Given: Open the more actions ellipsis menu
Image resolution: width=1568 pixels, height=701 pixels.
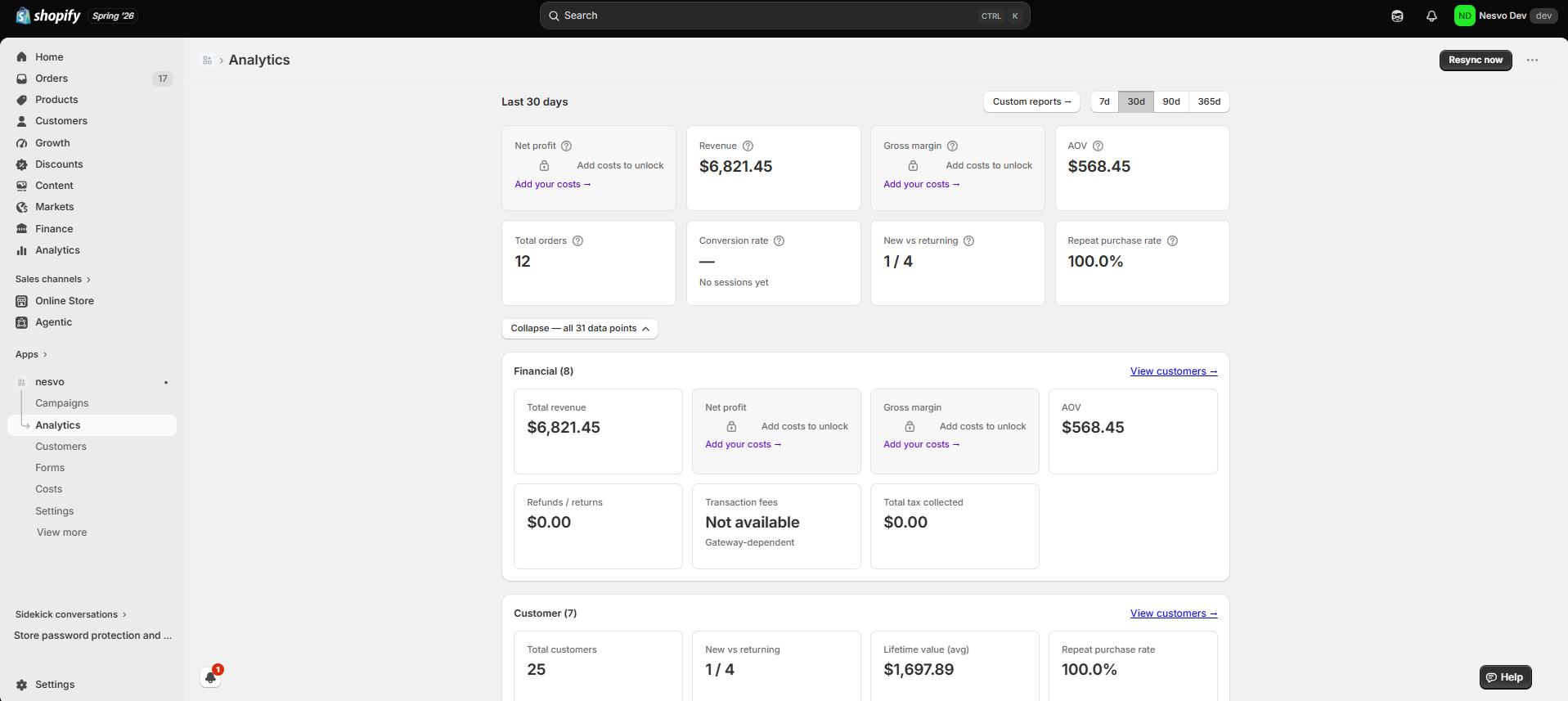Looking at the screenshot, I should coord(1532,60).
